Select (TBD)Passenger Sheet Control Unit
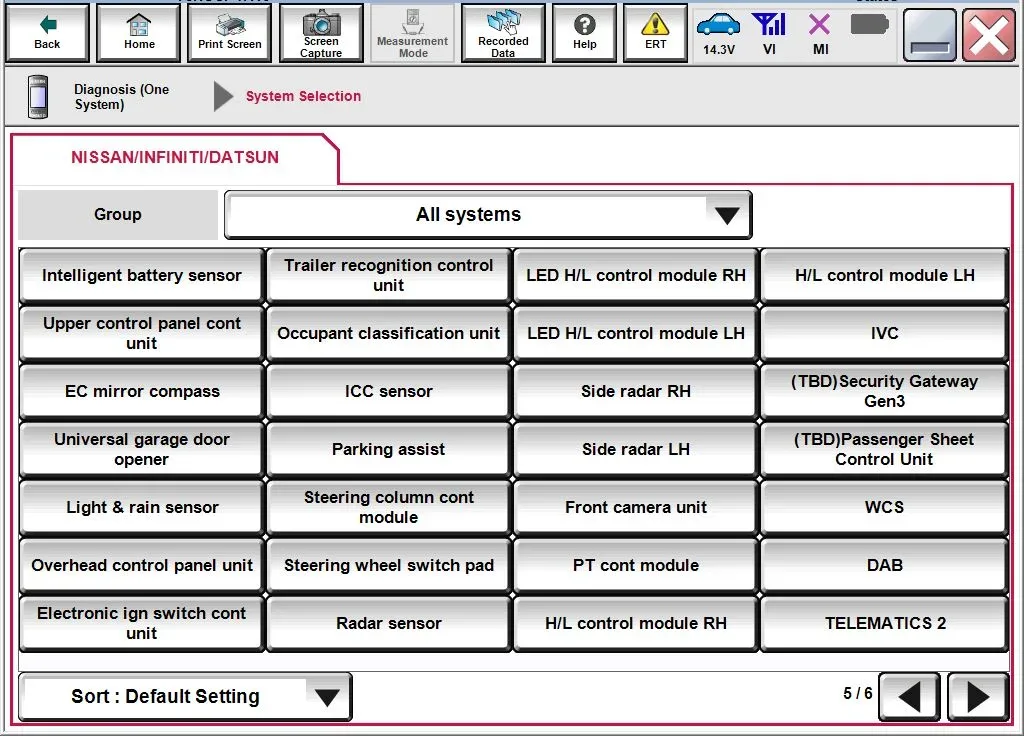 tap(884, 449)
